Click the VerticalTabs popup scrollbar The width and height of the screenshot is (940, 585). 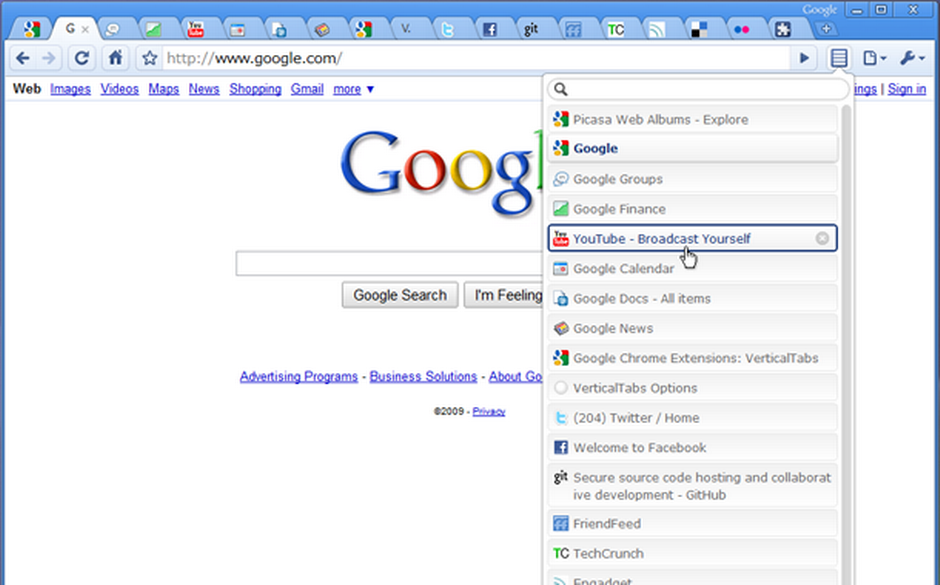tap(846, 345)
